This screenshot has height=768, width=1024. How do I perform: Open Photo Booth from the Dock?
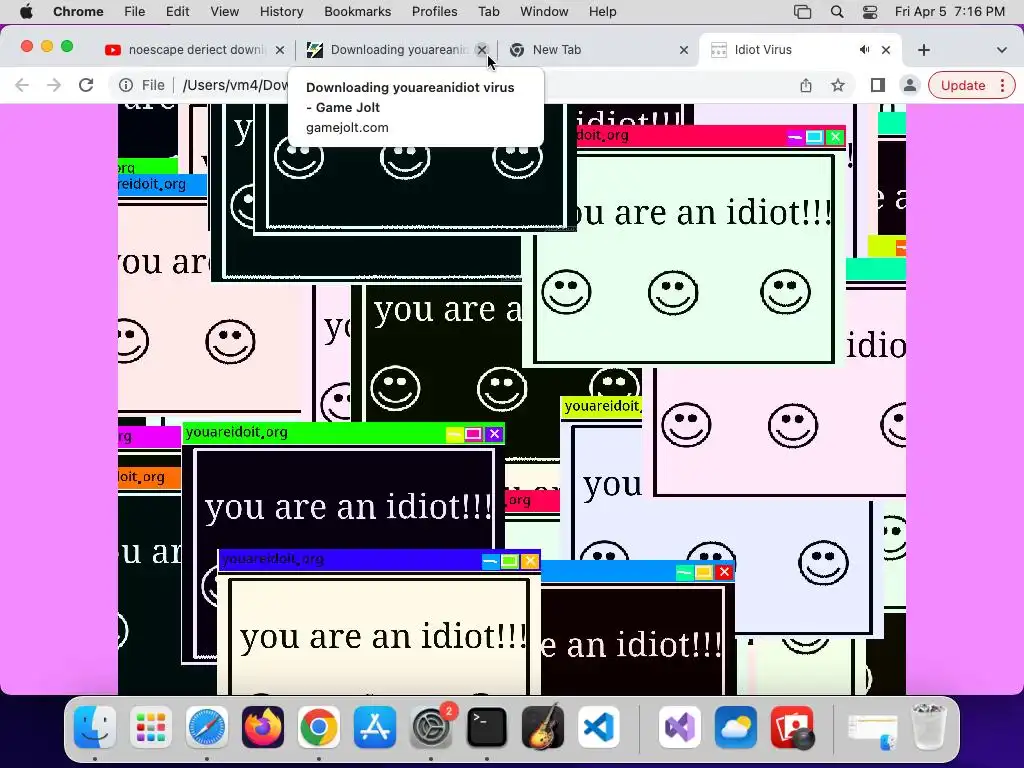tap(792, 727)
